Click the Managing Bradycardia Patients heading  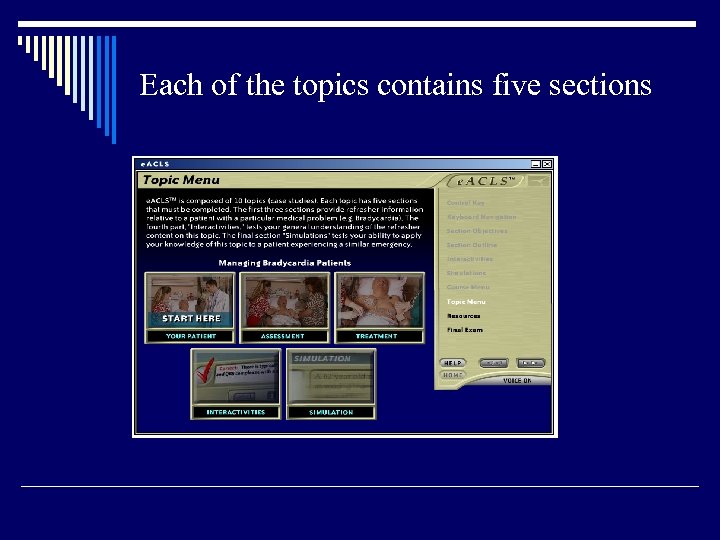tap(285, 263)
